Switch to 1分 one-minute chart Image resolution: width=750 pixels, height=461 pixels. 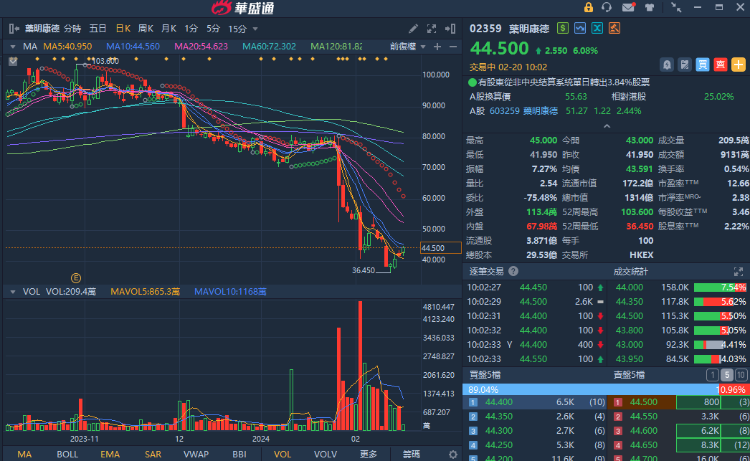click(191, 29)
